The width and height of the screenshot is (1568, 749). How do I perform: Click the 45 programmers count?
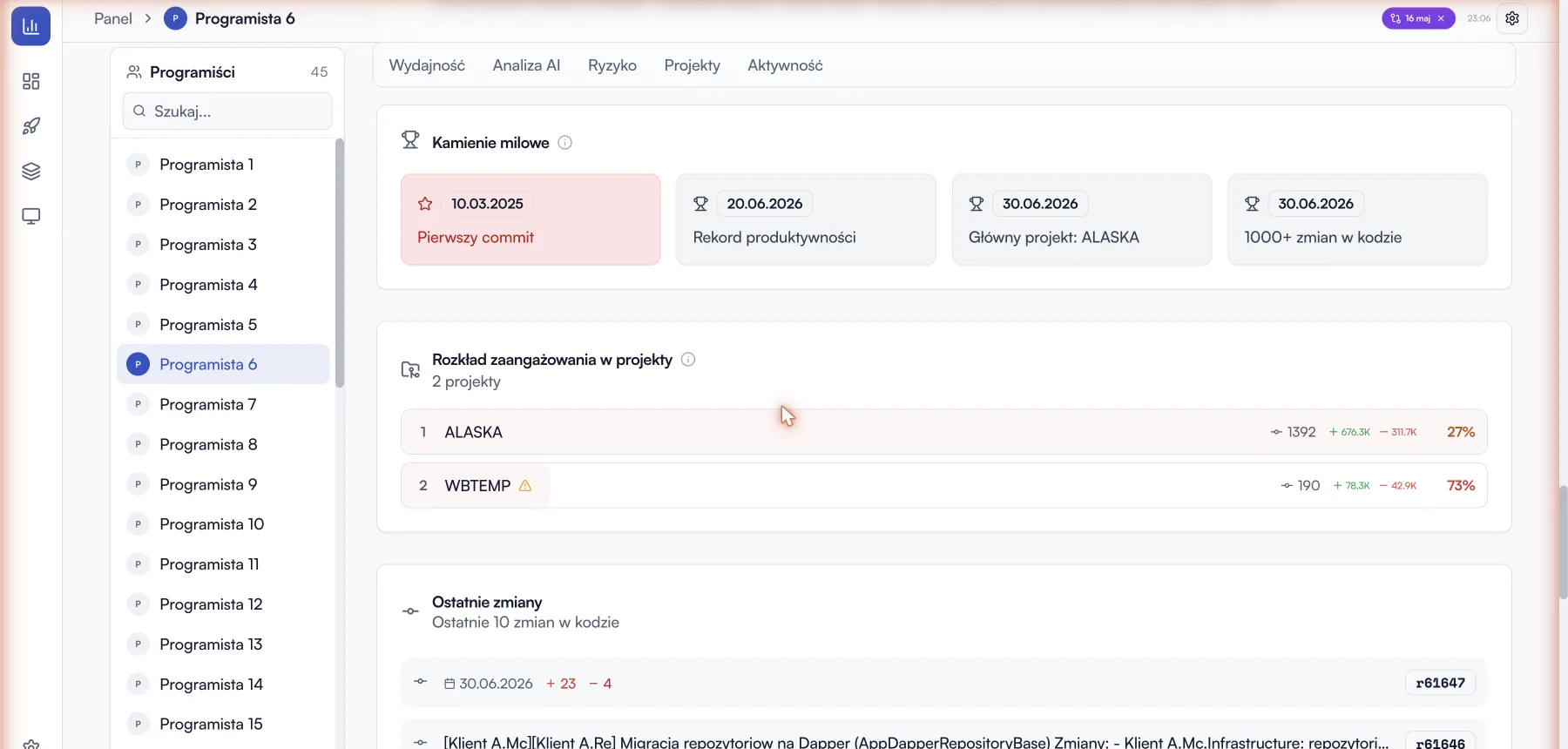click(x=320, y=72)
